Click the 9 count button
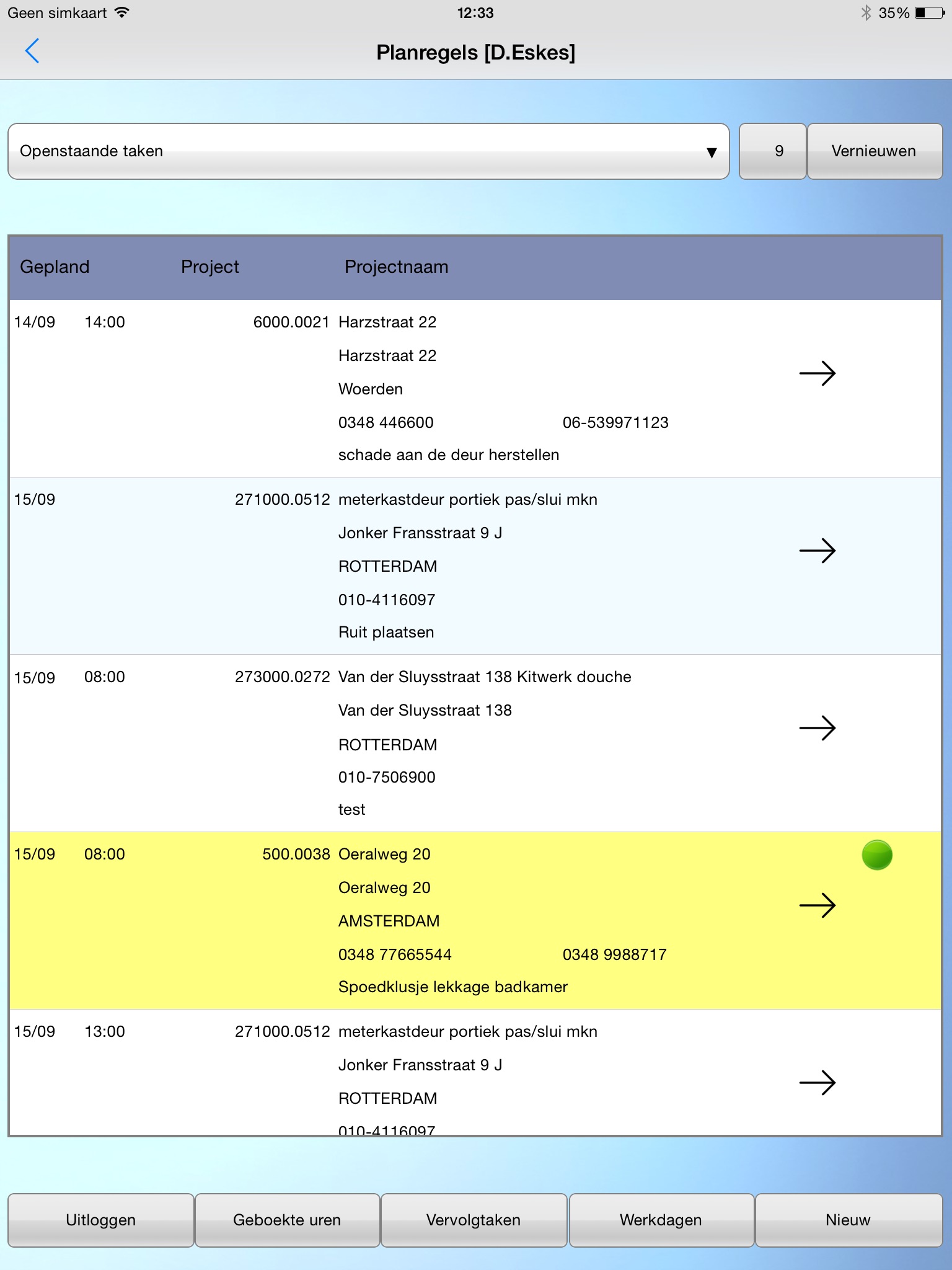Image resolution: width=952 pixels, height=1270 pixels. point(773,151)
